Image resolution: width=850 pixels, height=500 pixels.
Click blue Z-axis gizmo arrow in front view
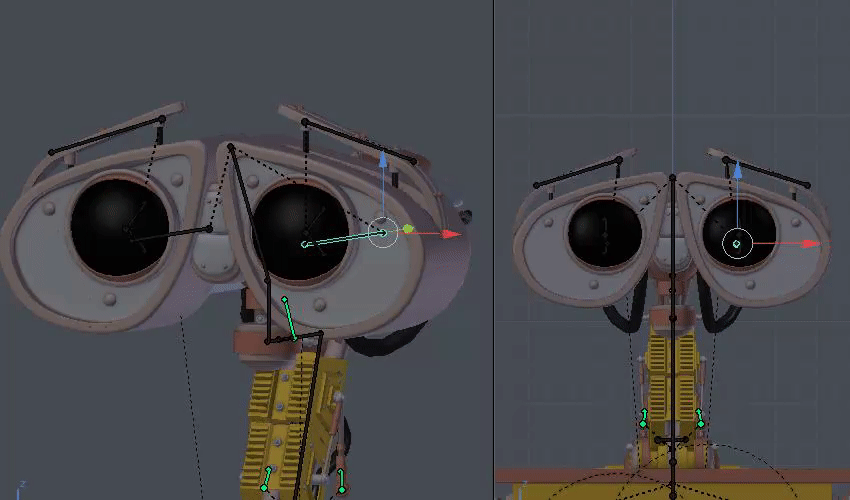click(x=737, y=170)
